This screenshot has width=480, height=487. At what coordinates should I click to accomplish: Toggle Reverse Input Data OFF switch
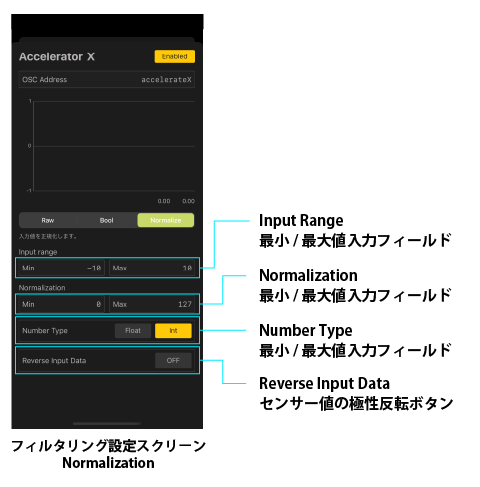(x=173, y=360)
